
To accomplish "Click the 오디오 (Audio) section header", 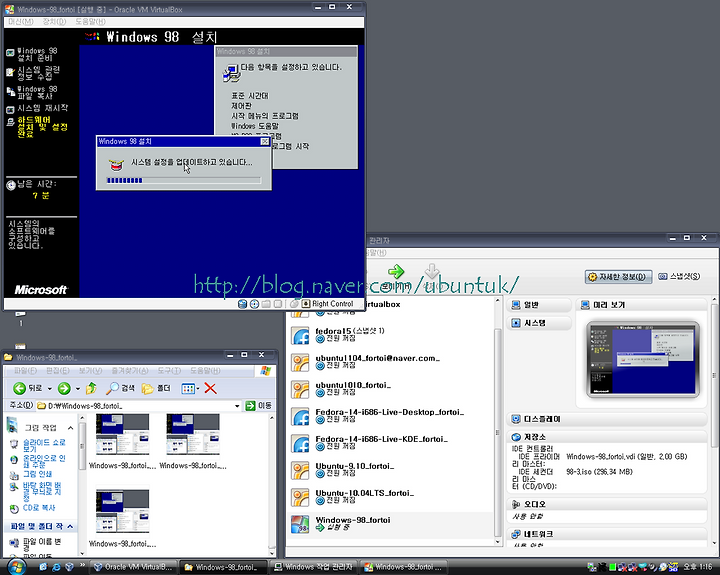I will pos(607,504).
